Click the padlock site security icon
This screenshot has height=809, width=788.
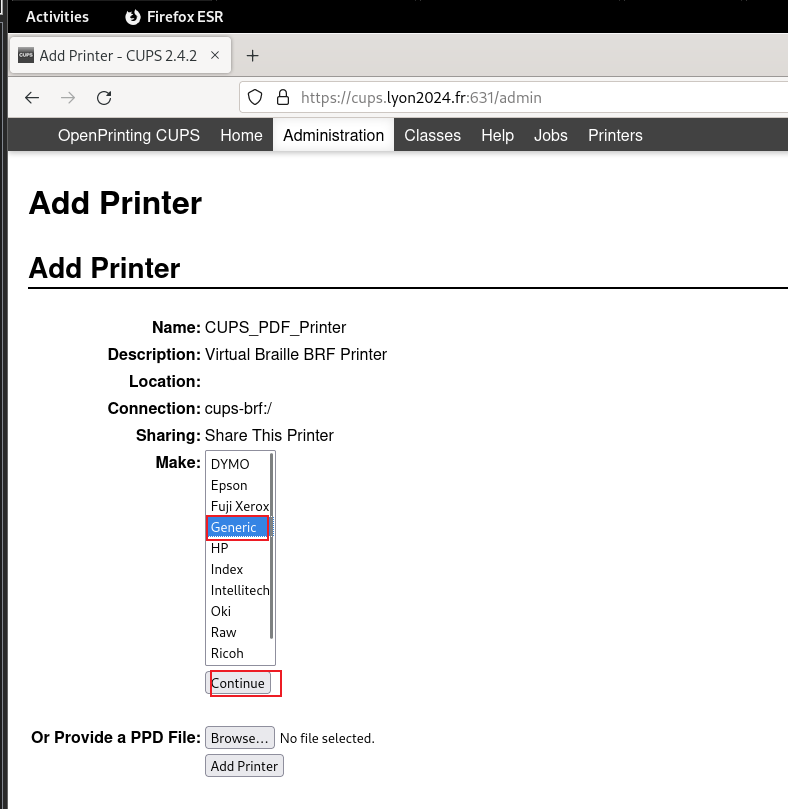[x=283, y=97]
